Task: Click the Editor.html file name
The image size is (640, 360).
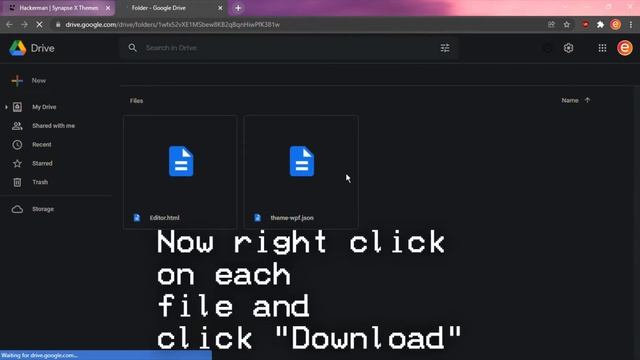Action: click(x=164, y=218)
